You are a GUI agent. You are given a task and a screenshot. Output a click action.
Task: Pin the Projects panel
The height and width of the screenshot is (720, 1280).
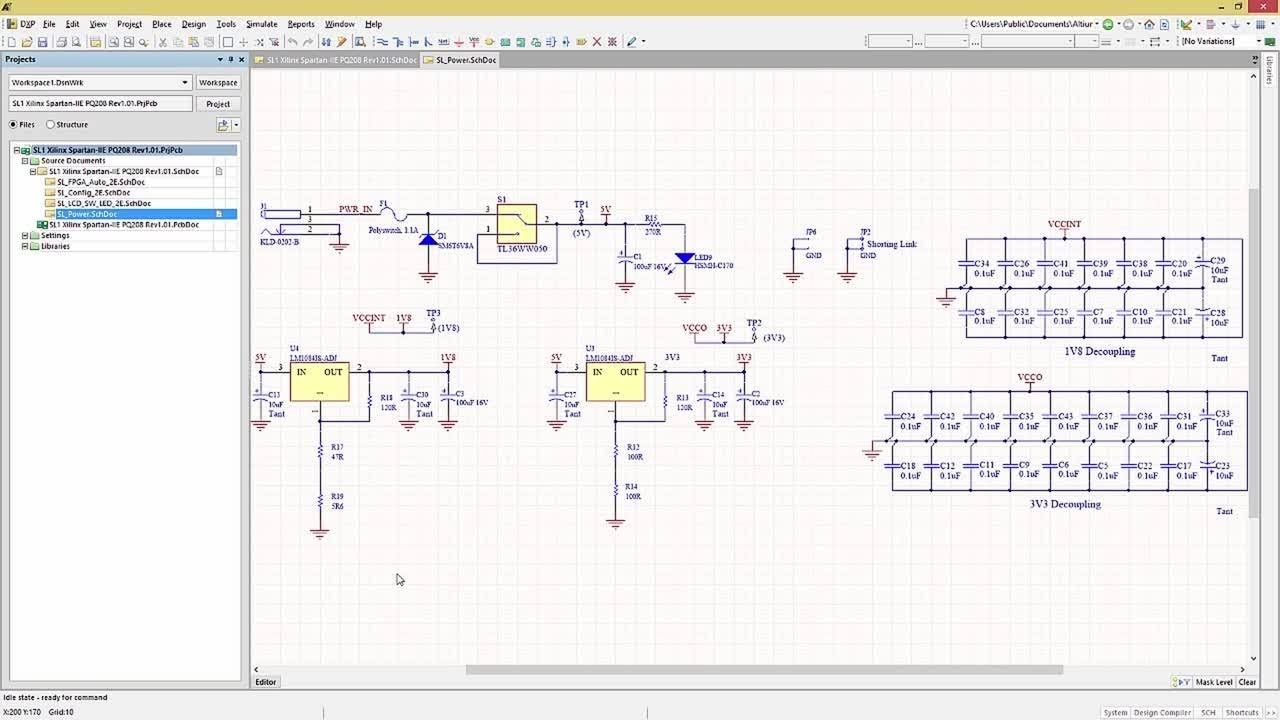tap(229, 59)
